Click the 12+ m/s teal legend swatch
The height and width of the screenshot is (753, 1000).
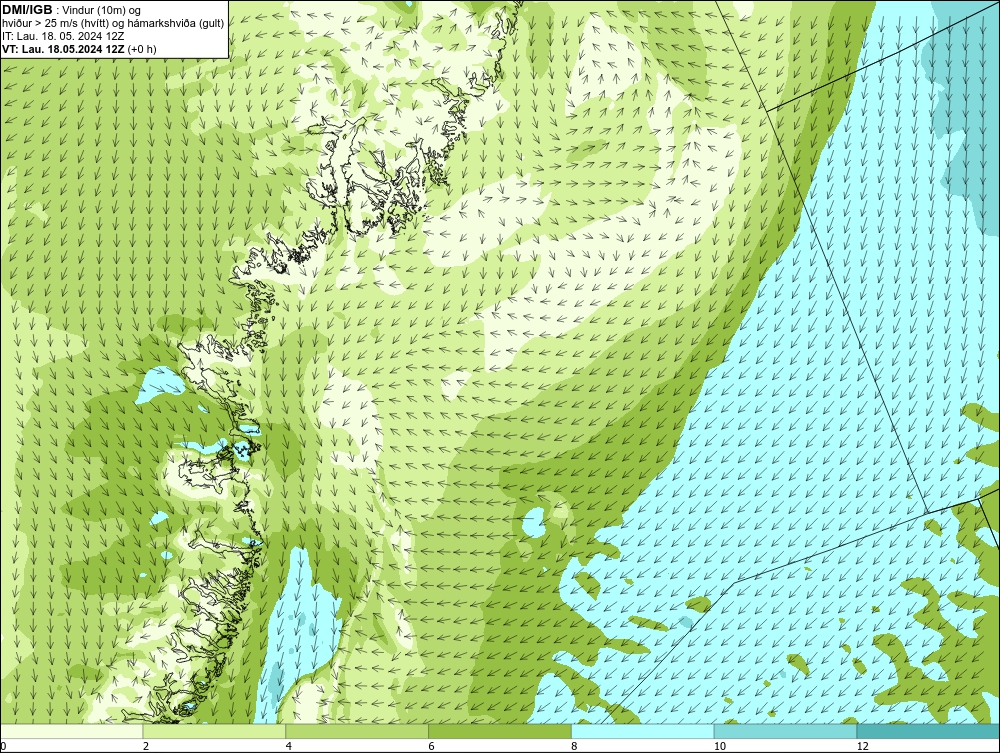928,731
